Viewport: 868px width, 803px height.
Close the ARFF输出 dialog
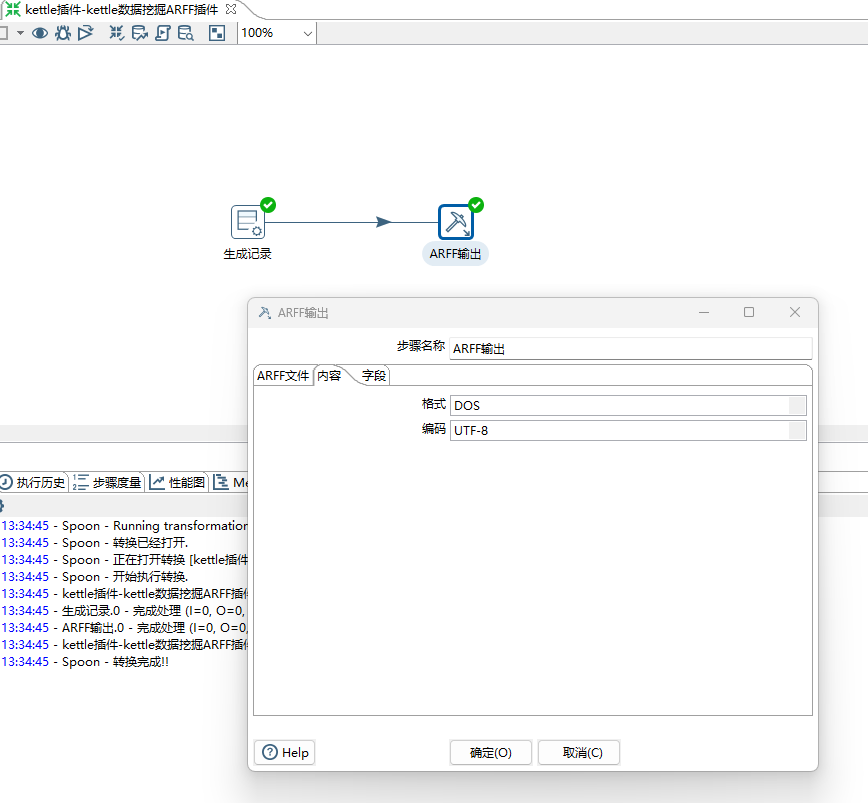795,313
